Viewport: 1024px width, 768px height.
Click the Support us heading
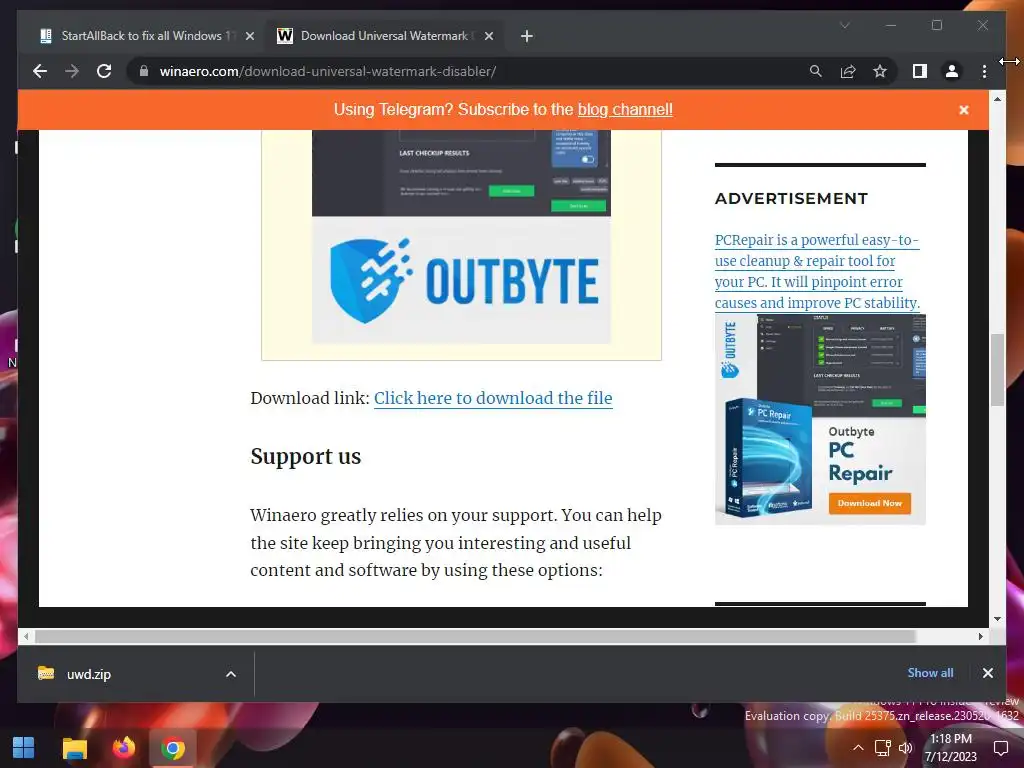click(306, 456)
